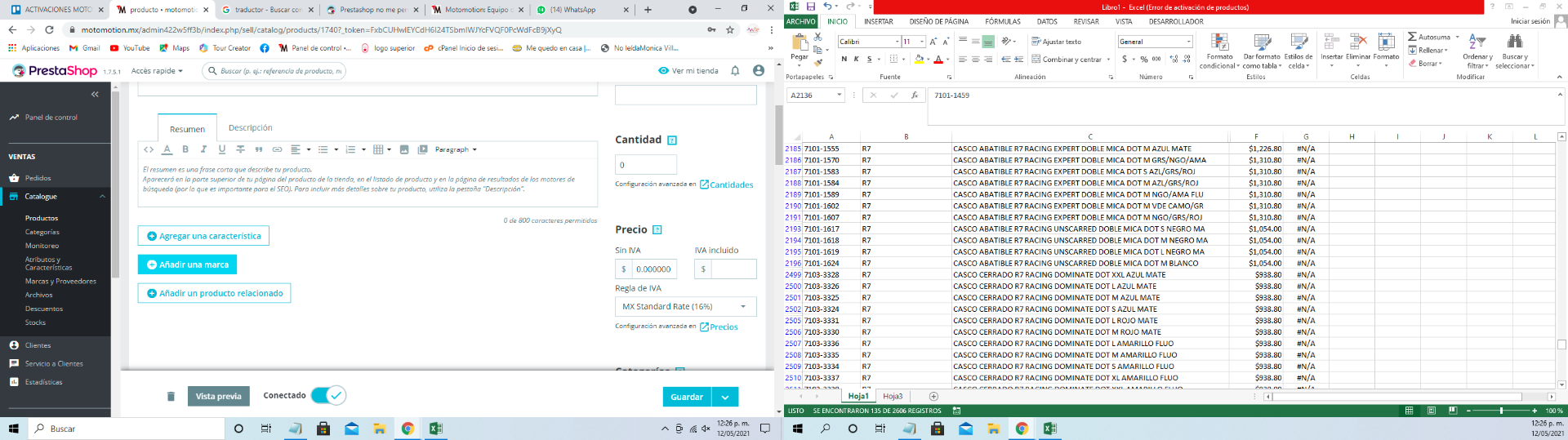
Task: Click Guardar button
Action: coord(687,397)
